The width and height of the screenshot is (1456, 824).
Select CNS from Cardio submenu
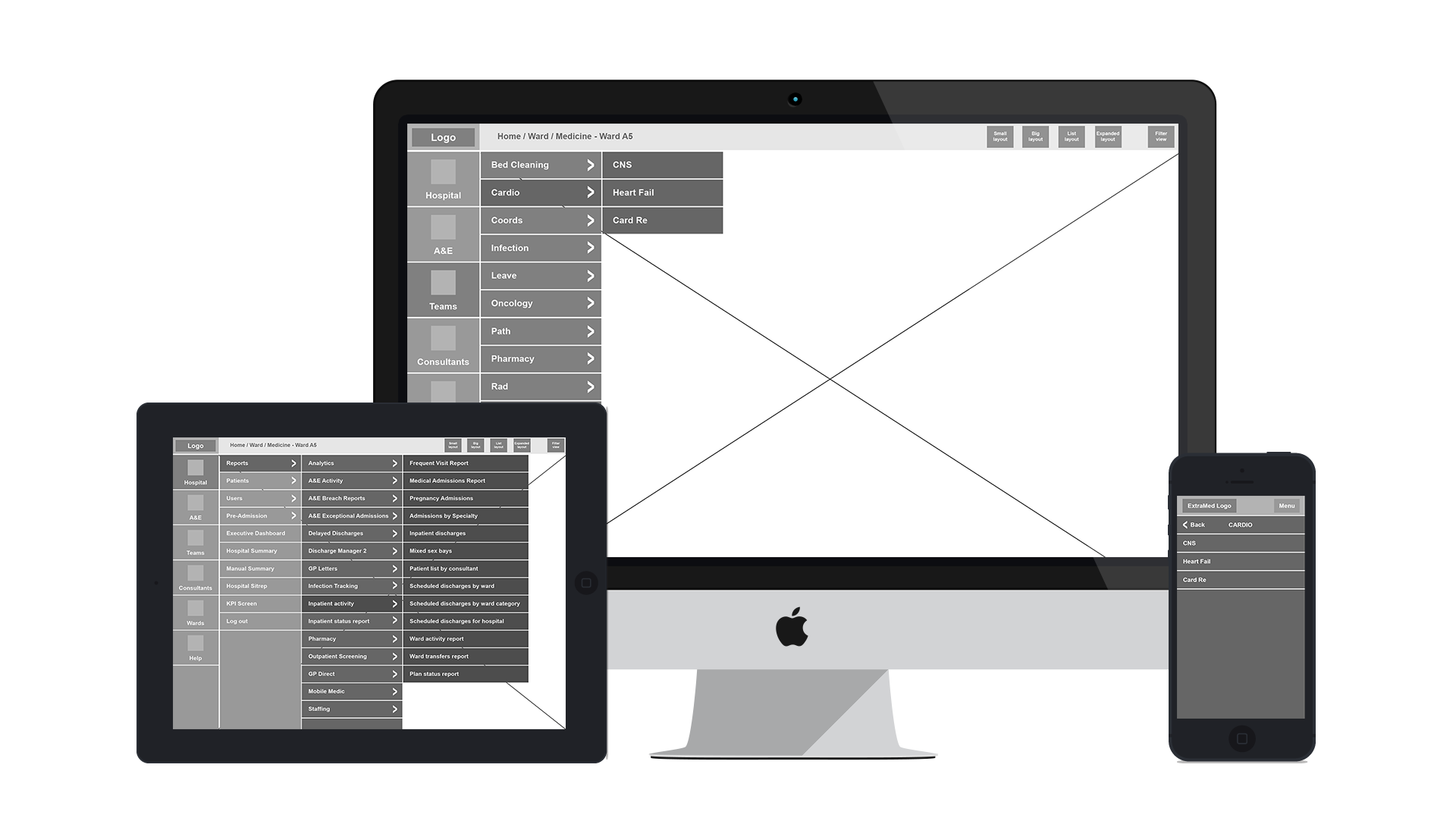(662, 164)
